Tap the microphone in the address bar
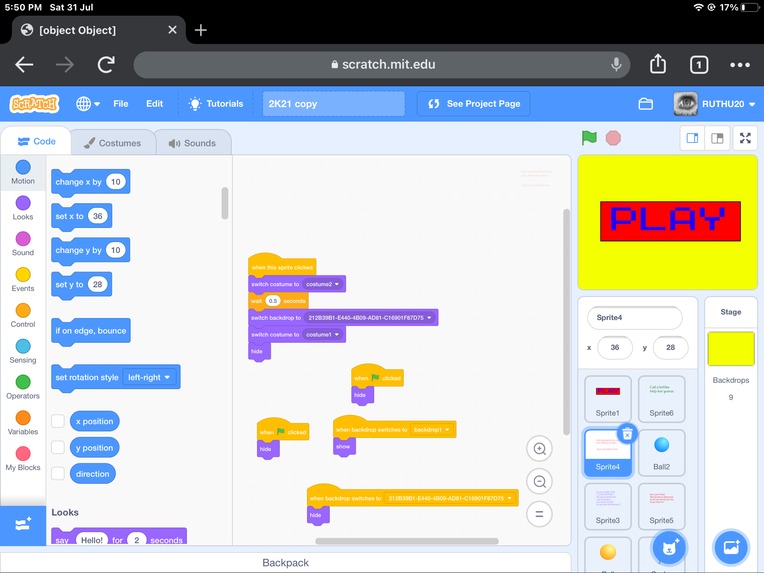764x573 pixels. (x=616, y=64)
